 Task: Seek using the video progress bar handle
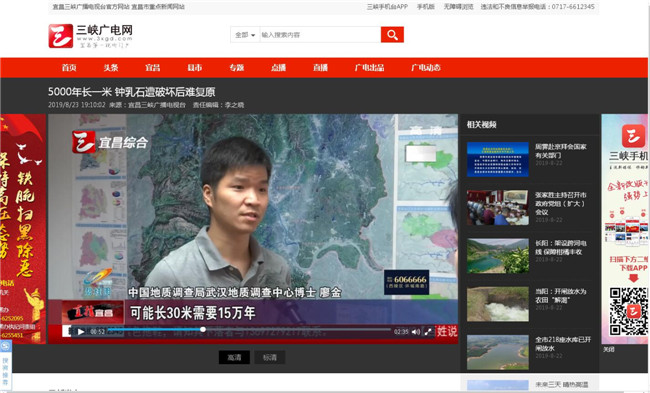pyautogui.click(x=203, y=330)
